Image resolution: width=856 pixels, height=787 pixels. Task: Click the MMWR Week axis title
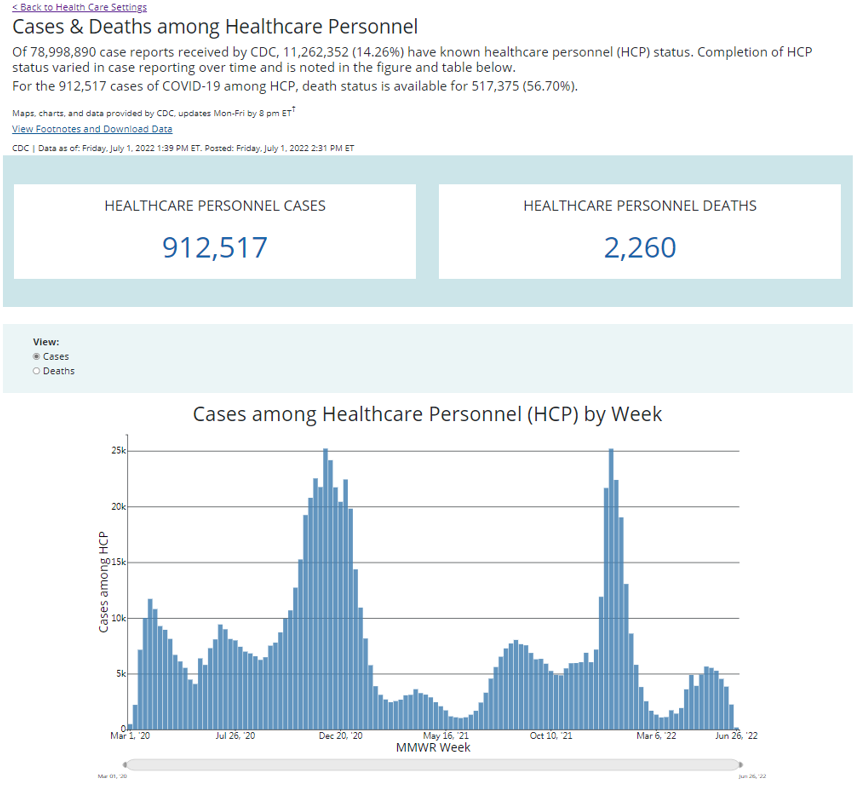(x=432, y=748)
